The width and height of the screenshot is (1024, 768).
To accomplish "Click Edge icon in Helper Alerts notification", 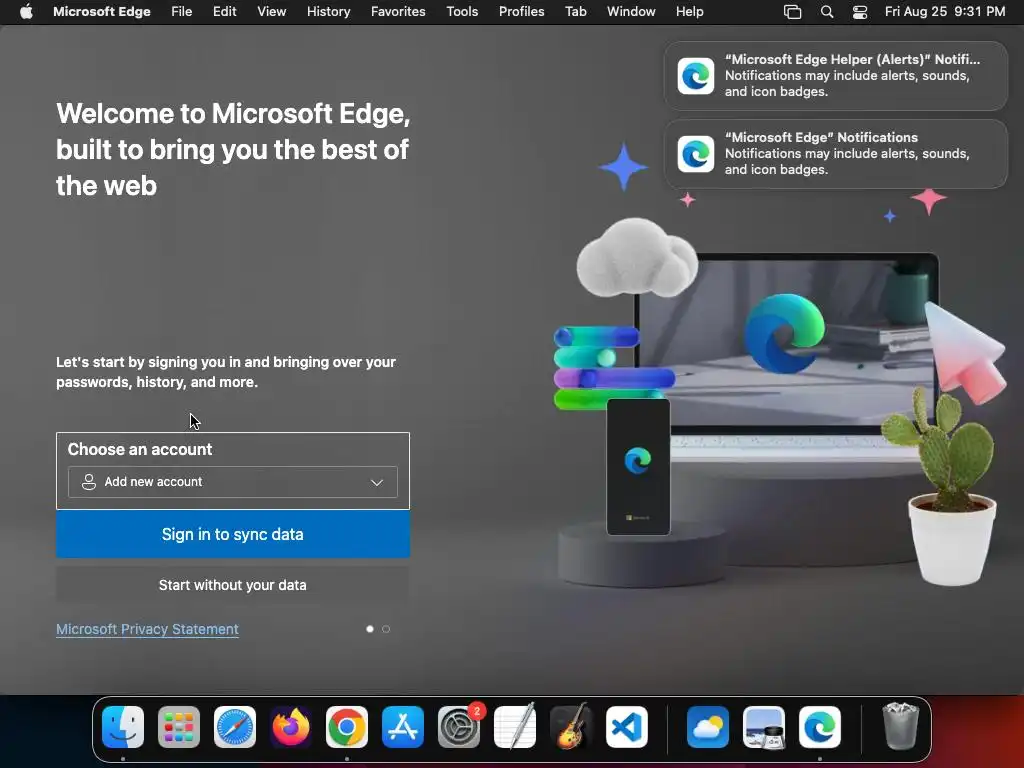I will tap(696, 76).
